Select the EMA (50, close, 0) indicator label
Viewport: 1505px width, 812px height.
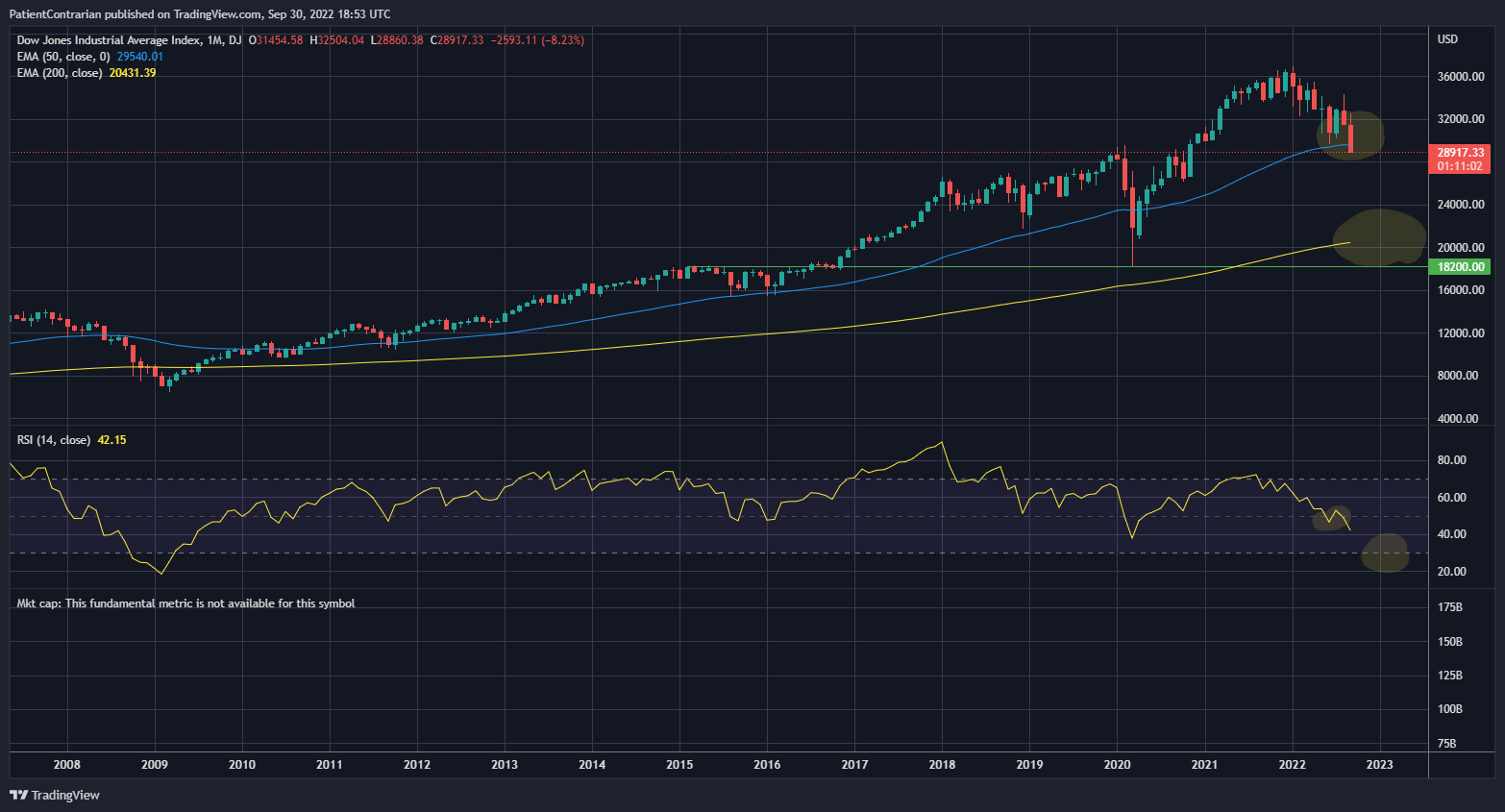point(63,57)
